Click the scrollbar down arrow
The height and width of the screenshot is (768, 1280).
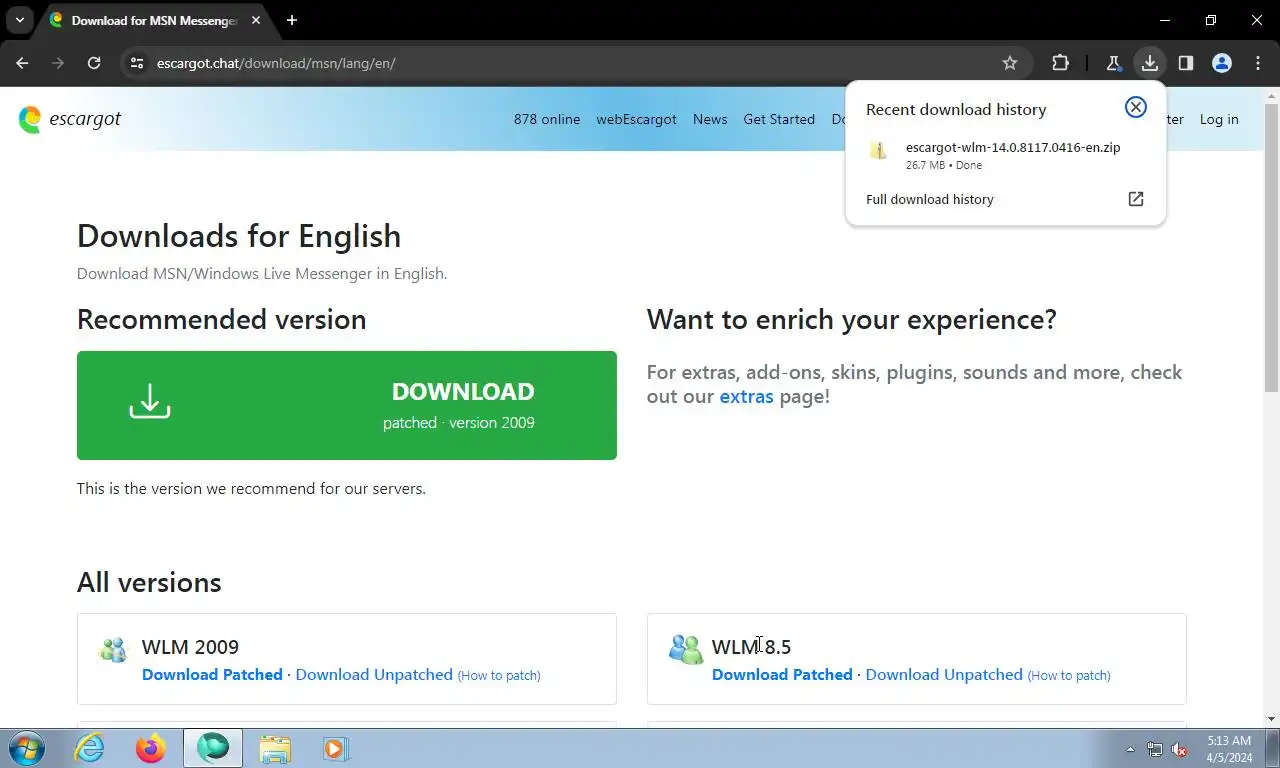pos(1271,718)
